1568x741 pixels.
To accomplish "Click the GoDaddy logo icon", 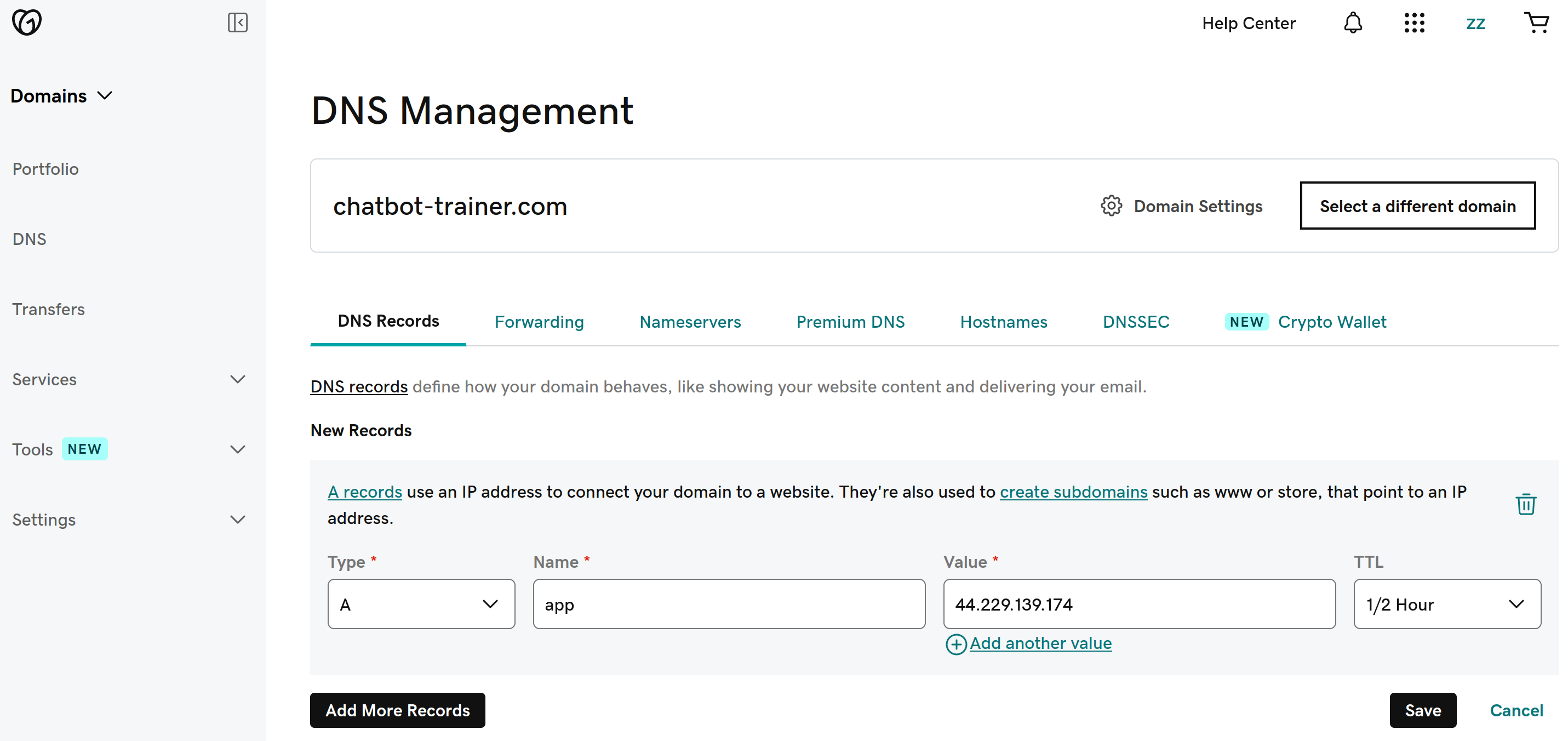I will coord(27,22).
